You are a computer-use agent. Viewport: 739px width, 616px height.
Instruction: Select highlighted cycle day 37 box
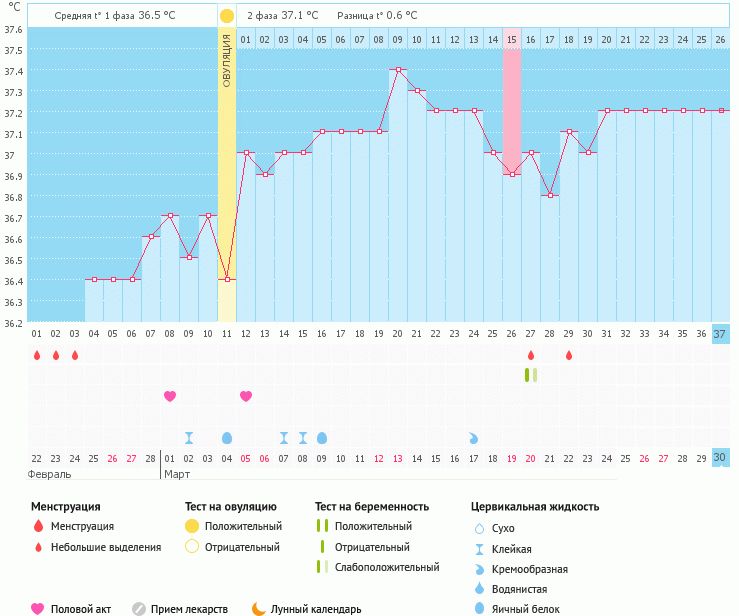[x=720, y=334]
